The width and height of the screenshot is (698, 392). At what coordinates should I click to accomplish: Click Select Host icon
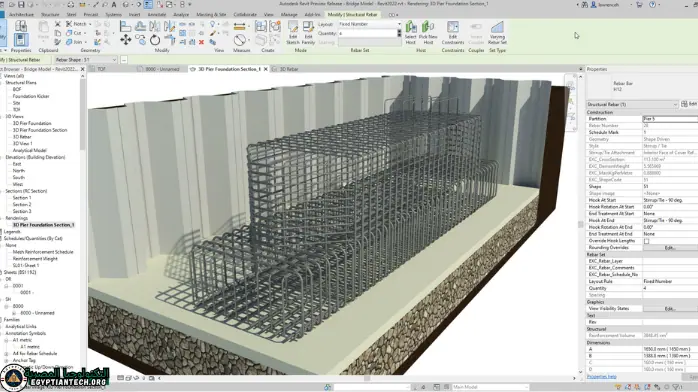410,32
